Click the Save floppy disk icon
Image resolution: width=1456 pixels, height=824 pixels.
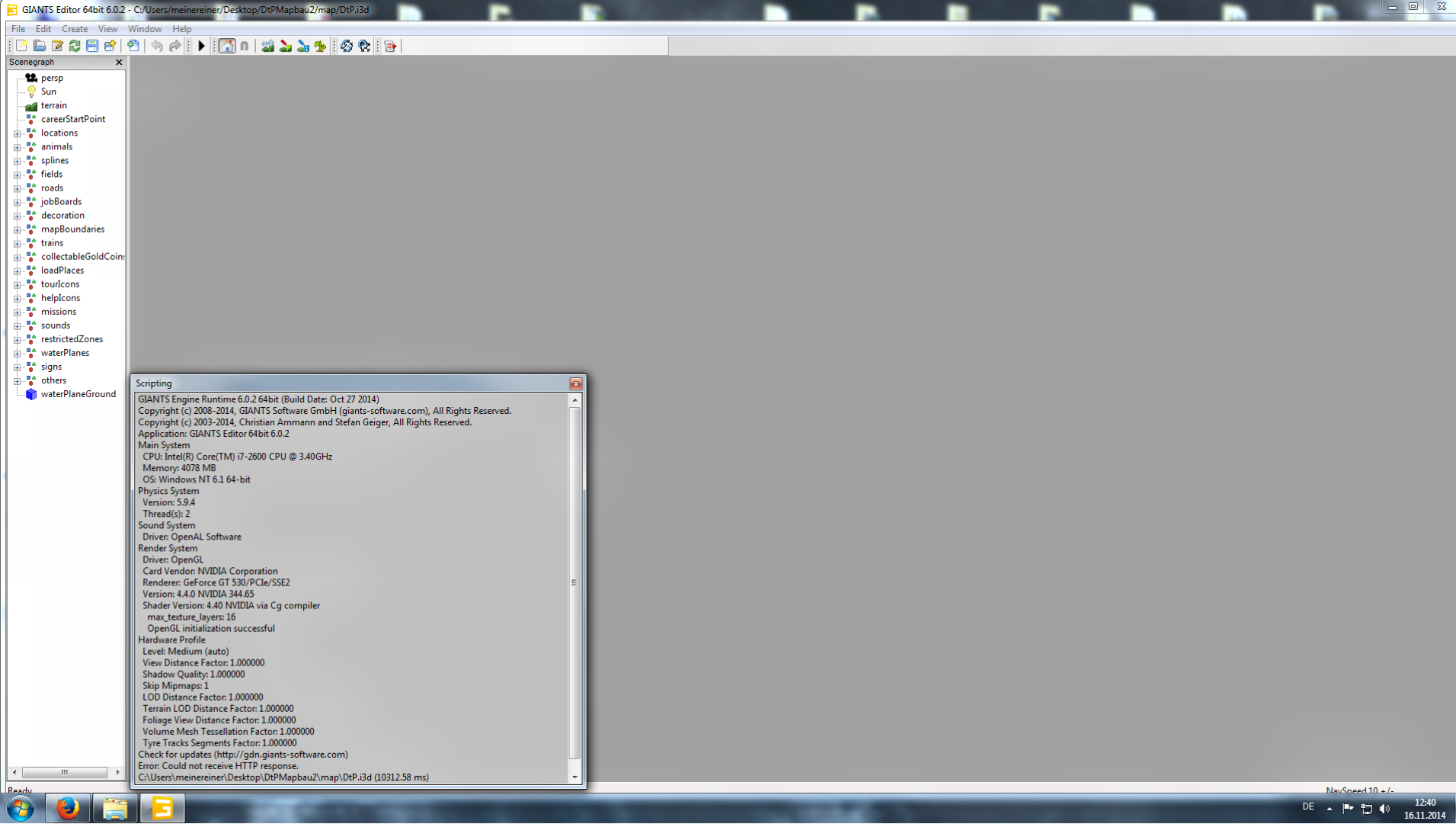pos(92,46)
